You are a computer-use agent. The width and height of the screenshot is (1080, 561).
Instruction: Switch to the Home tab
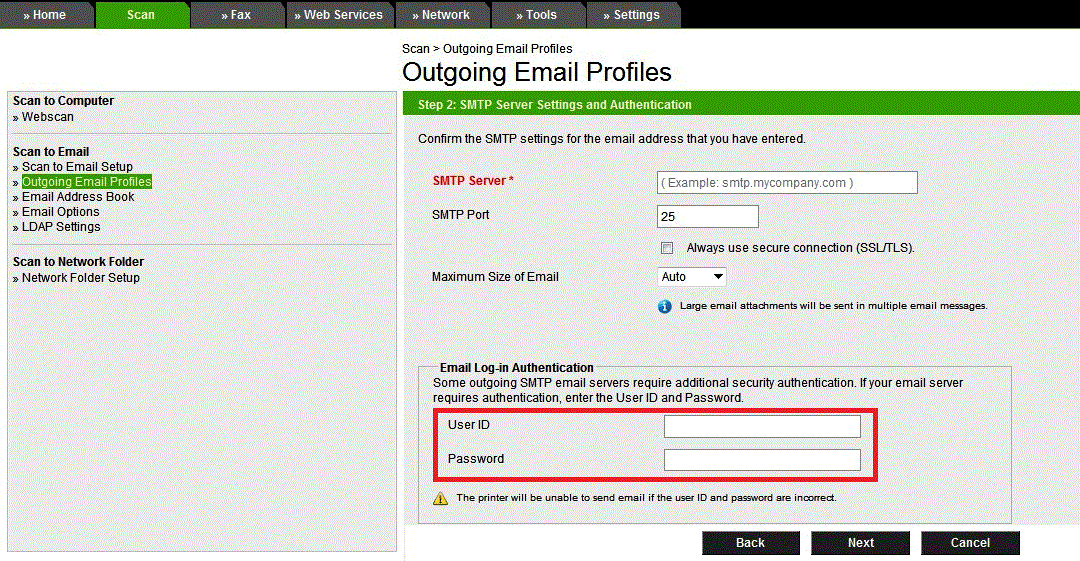point(45,15)
